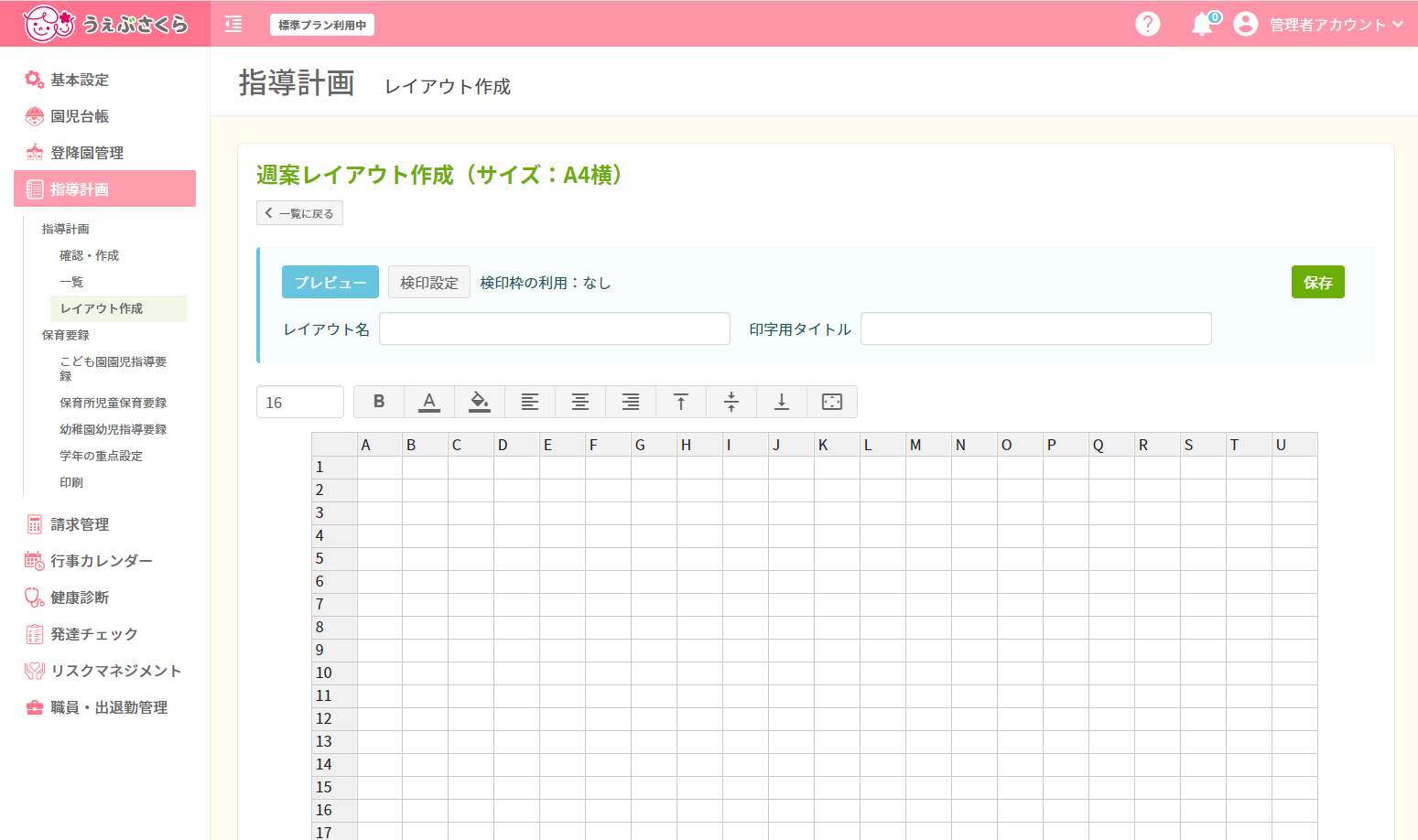The height and width of the screenshot is (840, 1418).
Task: Align text center
Action: pos(580,402)
